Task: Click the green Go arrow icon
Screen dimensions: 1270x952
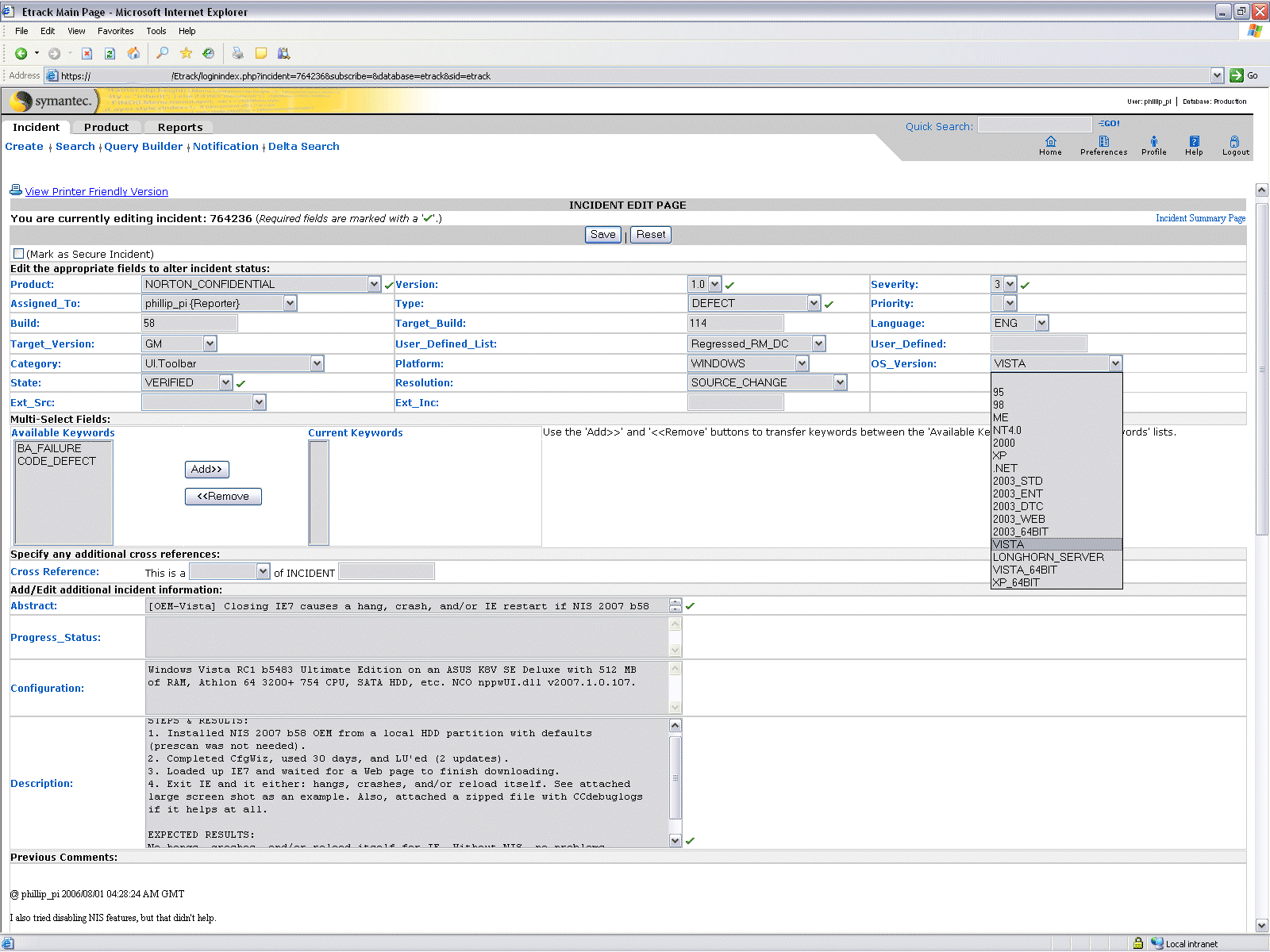Action: [1236, 75]
